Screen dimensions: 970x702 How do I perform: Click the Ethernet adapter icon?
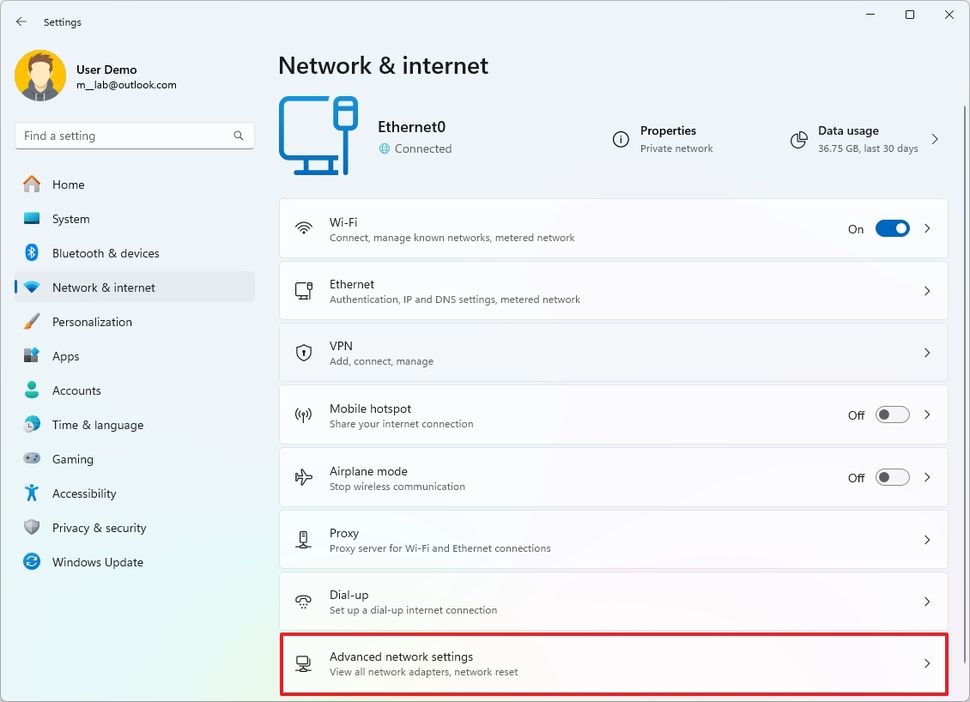(304, 290)
